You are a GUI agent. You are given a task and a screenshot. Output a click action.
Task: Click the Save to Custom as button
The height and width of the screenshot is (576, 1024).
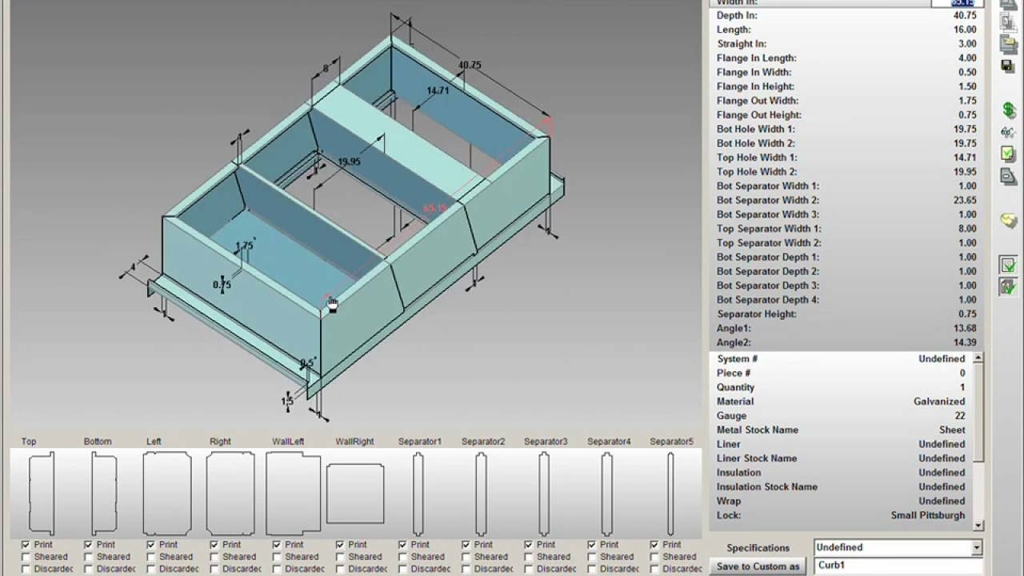[x=759, y=567]
